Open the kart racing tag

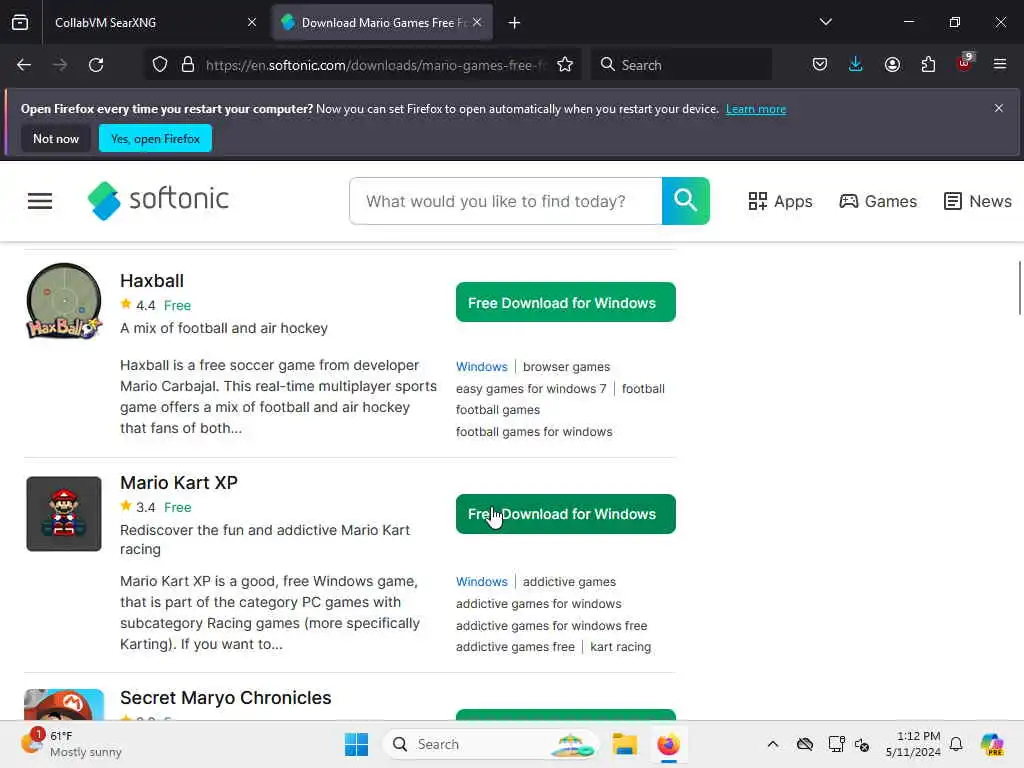[x=620, y=647]
